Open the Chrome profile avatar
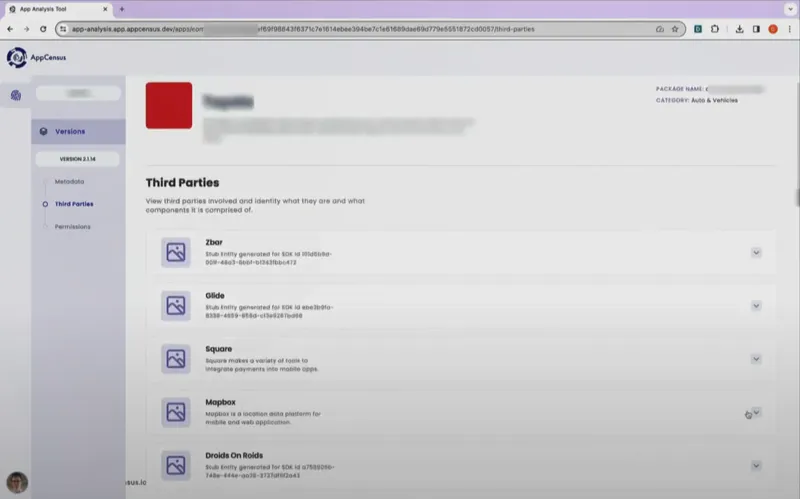The width and height of the screenshot is (800, 499). click(773, 29)
